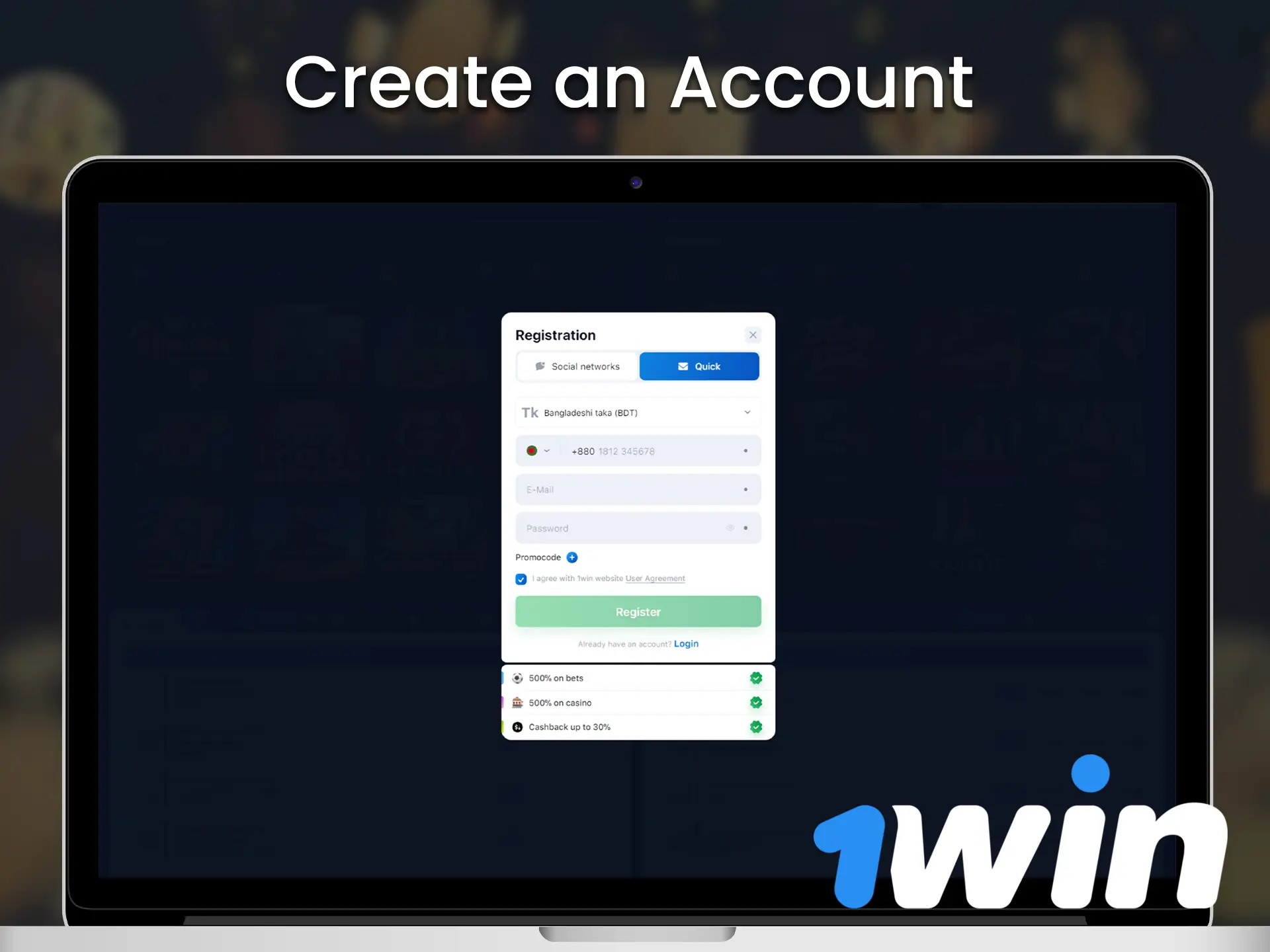Click the close registration dialog button

[753, 334]
